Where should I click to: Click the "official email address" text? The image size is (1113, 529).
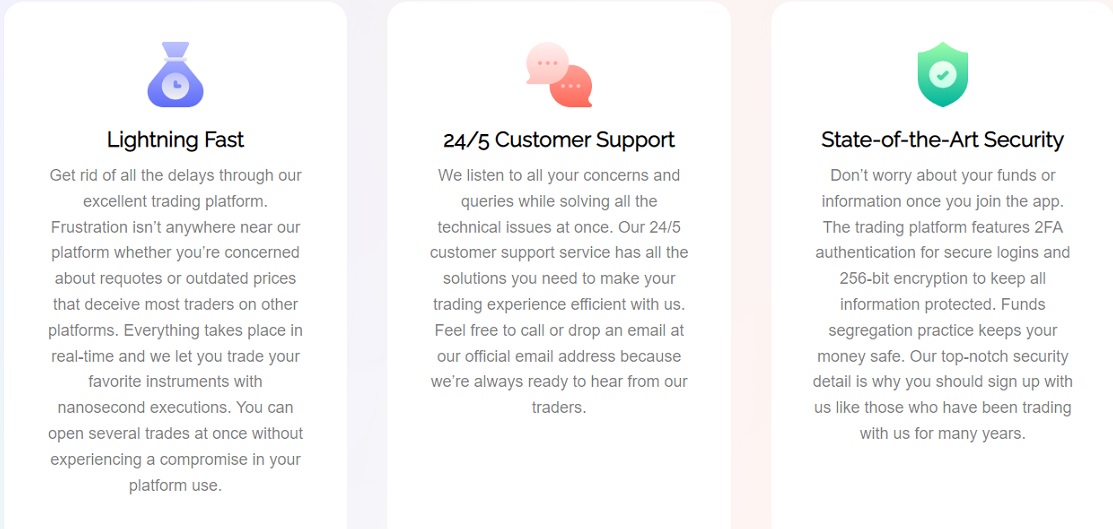[537, 356]
